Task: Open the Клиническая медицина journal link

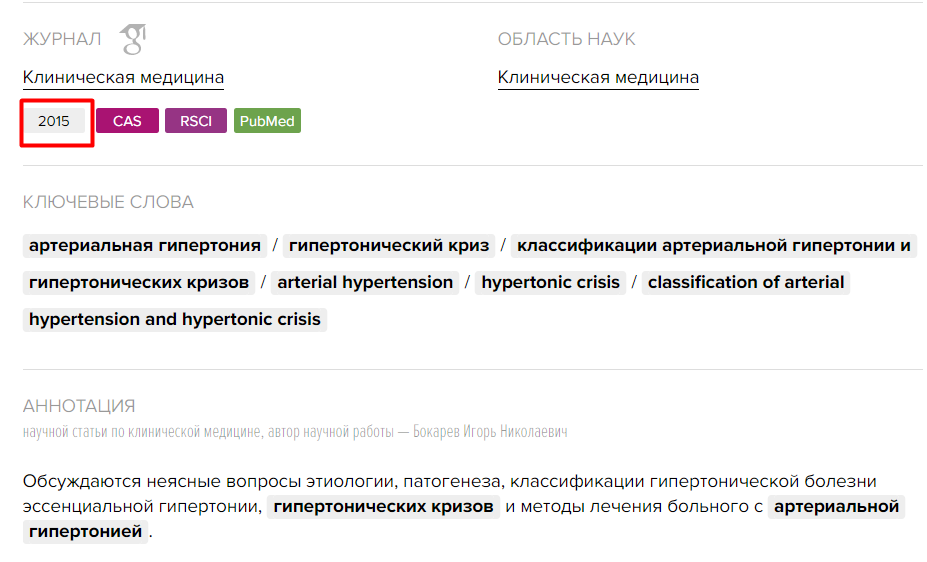Action: [x=123, y=77]
